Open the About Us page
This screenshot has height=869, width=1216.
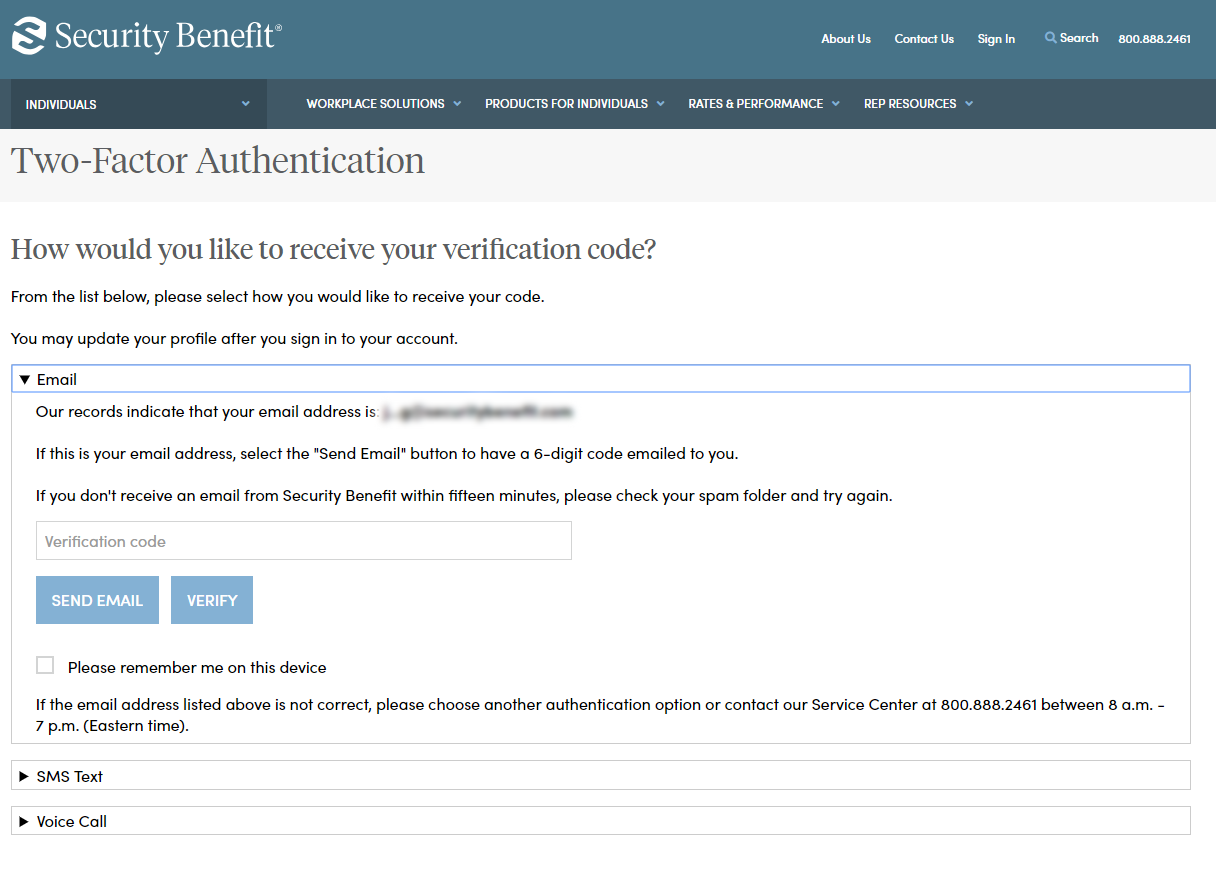(846, 39)
